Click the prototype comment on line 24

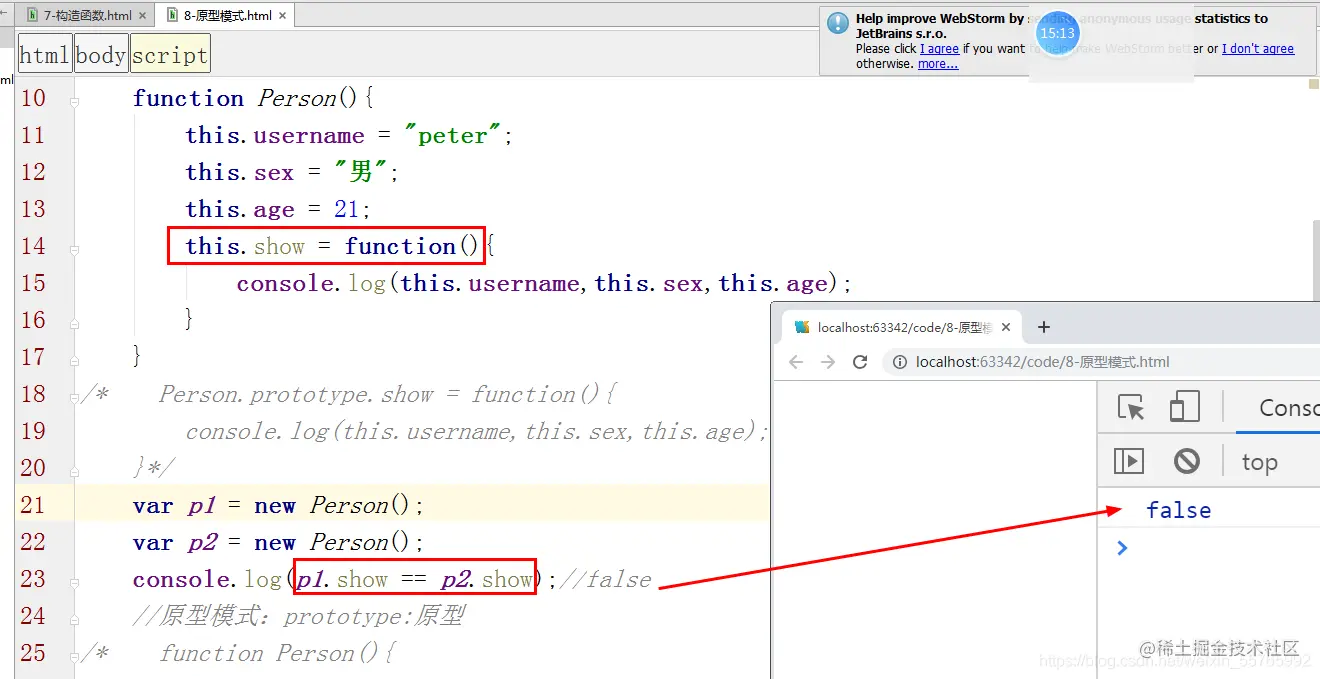298,616
